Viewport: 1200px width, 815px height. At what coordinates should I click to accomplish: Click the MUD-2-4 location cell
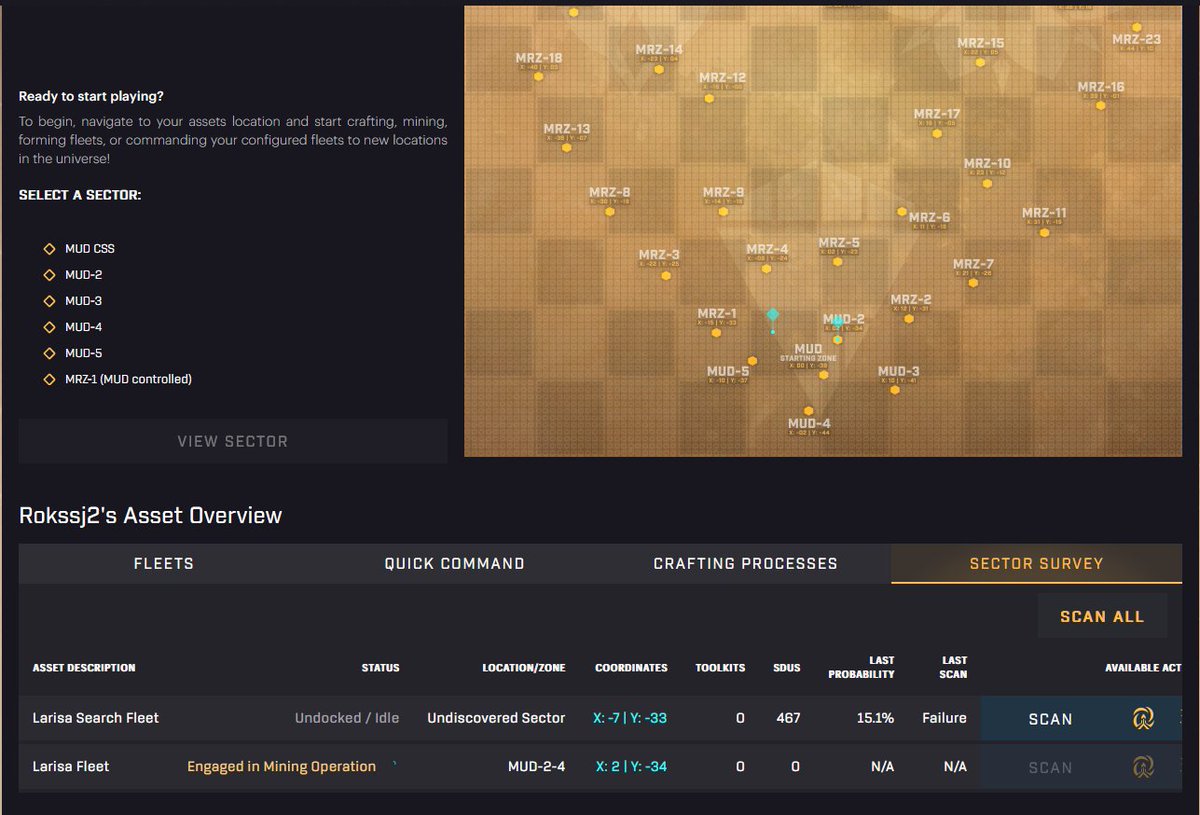537,767
